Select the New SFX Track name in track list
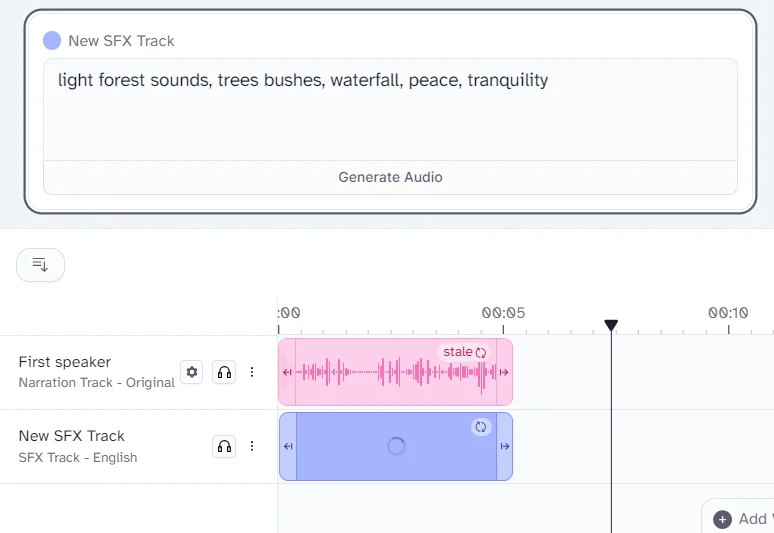774x533 pixels. tap(72, 436)
